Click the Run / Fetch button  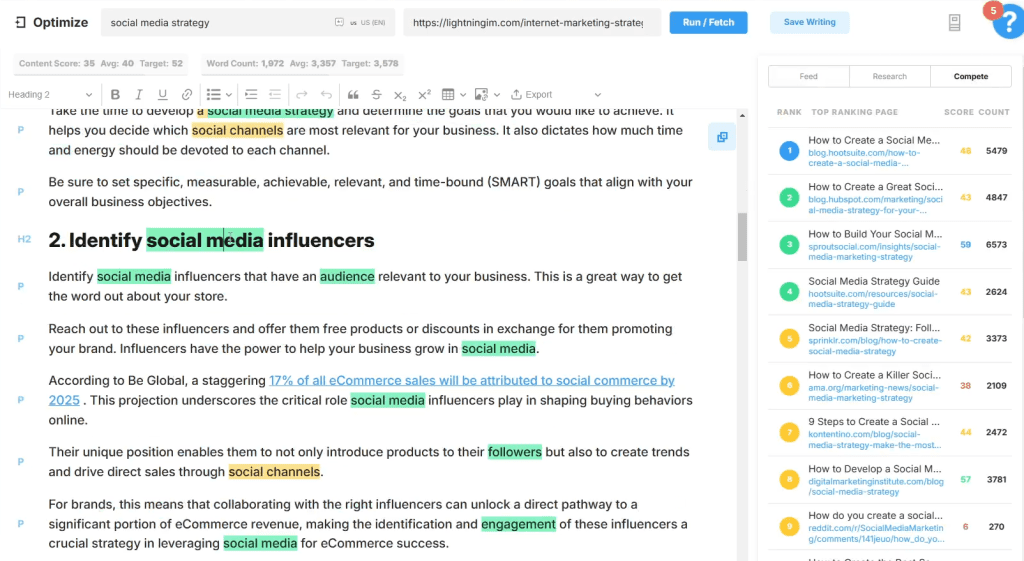click(708, 22)
